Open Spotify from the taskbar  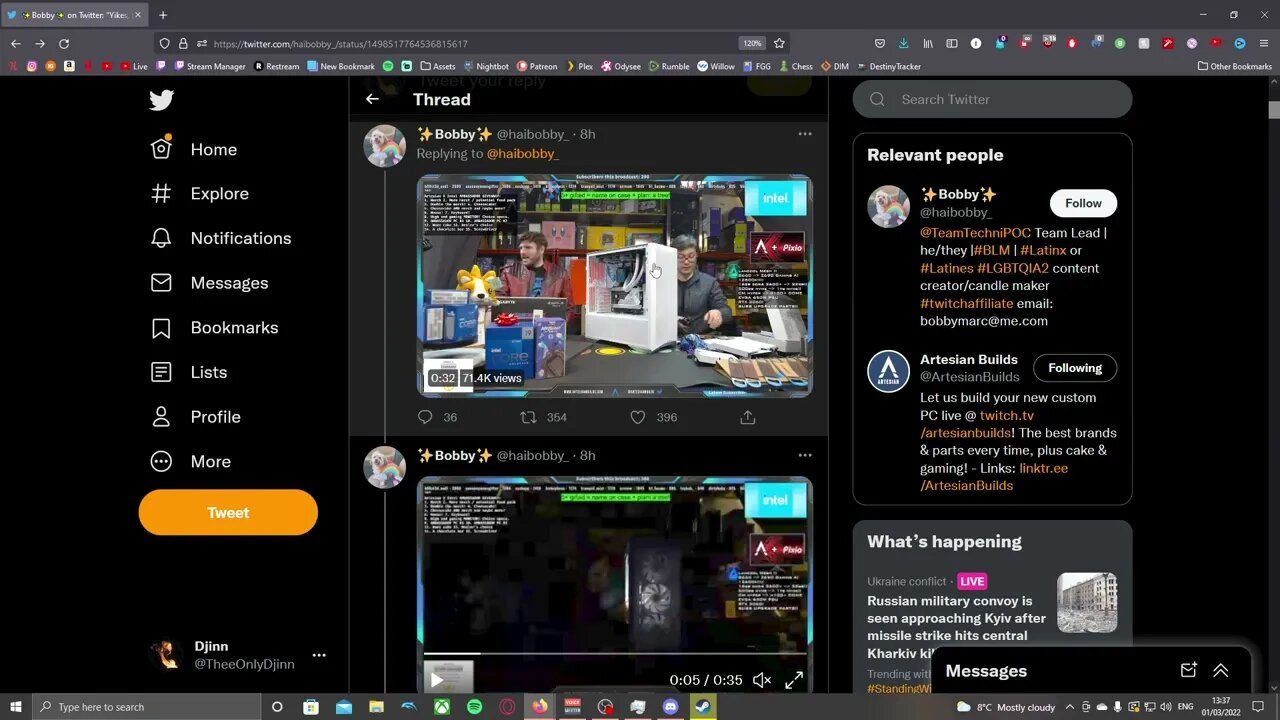474,707
